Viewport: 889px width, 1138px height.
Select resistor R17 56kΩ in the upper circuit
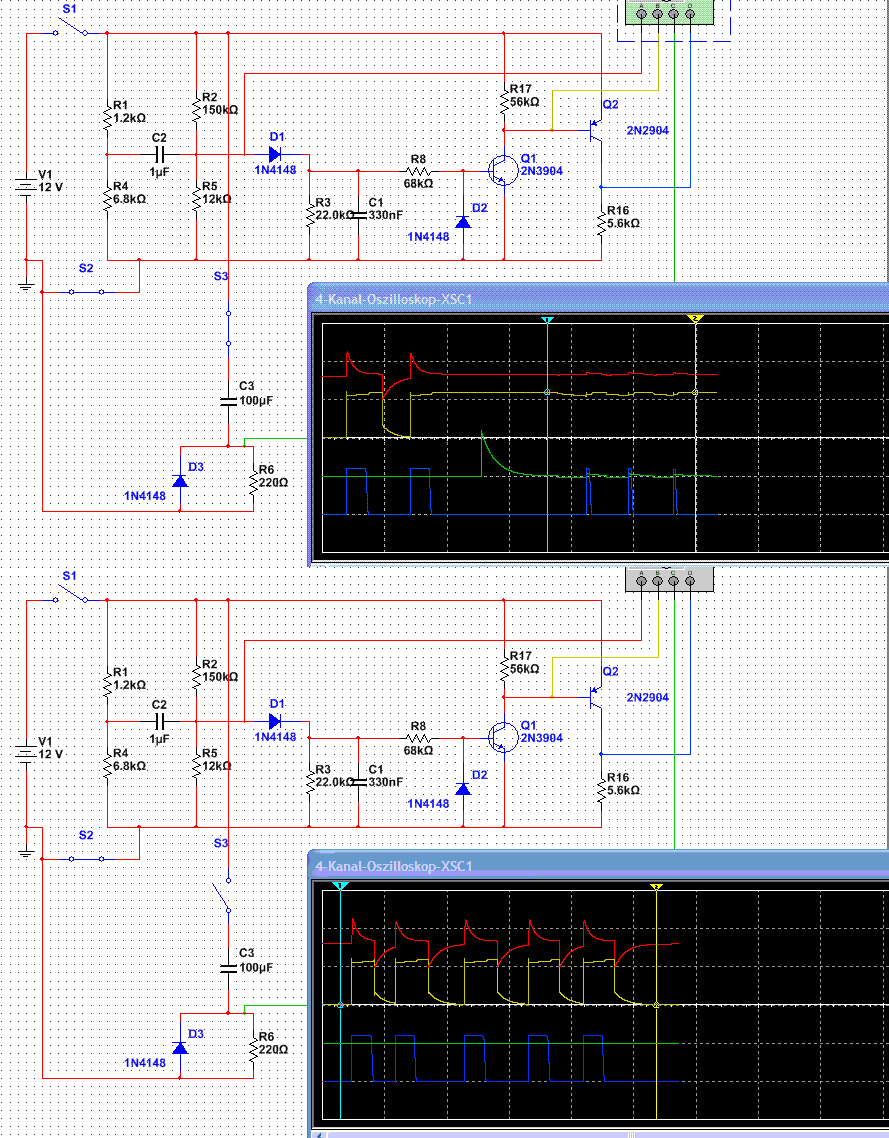(x=504, y=99)
